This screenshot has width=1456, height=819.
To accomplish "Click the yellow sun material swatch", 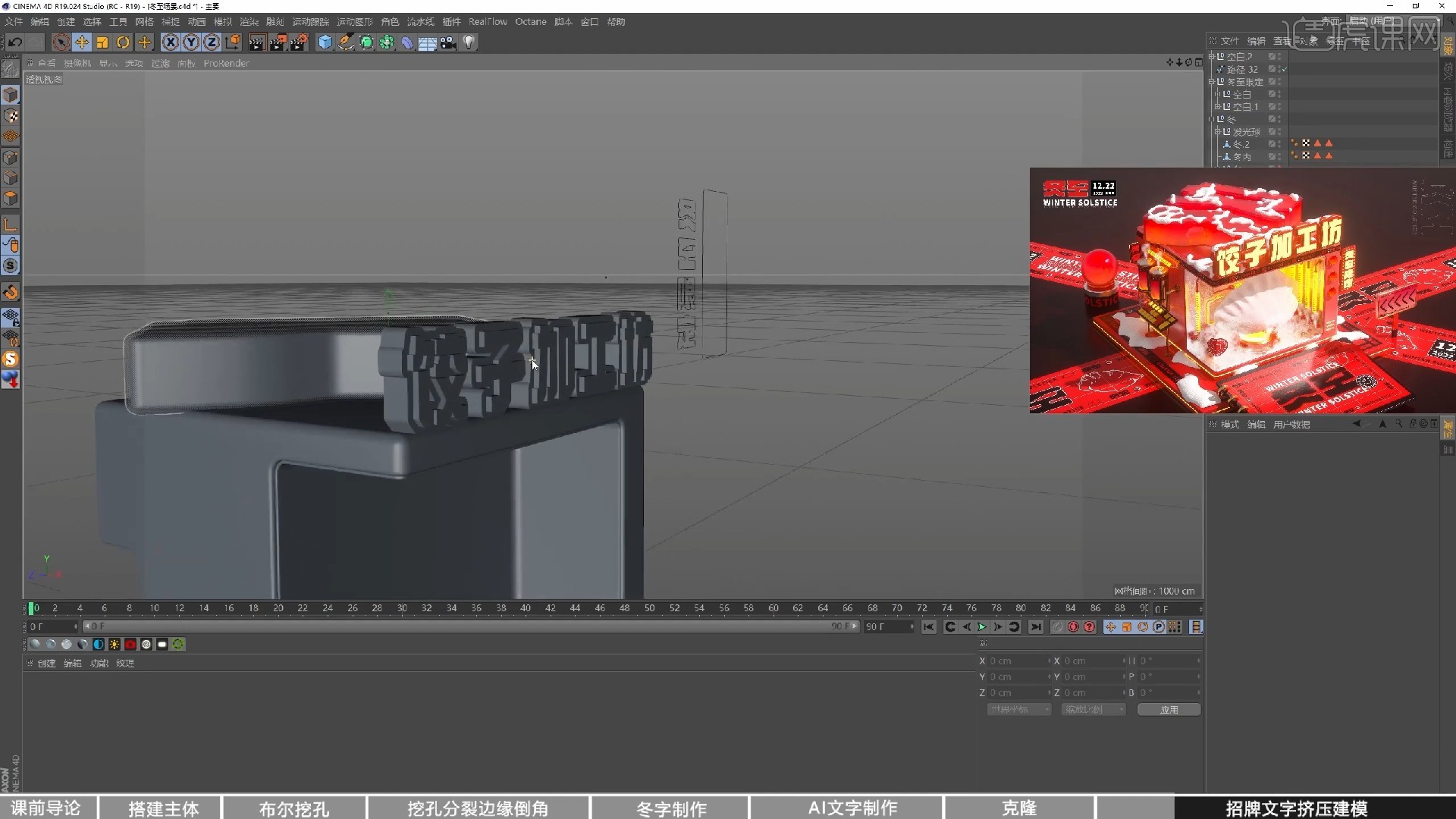I will (x=115, y=645).
